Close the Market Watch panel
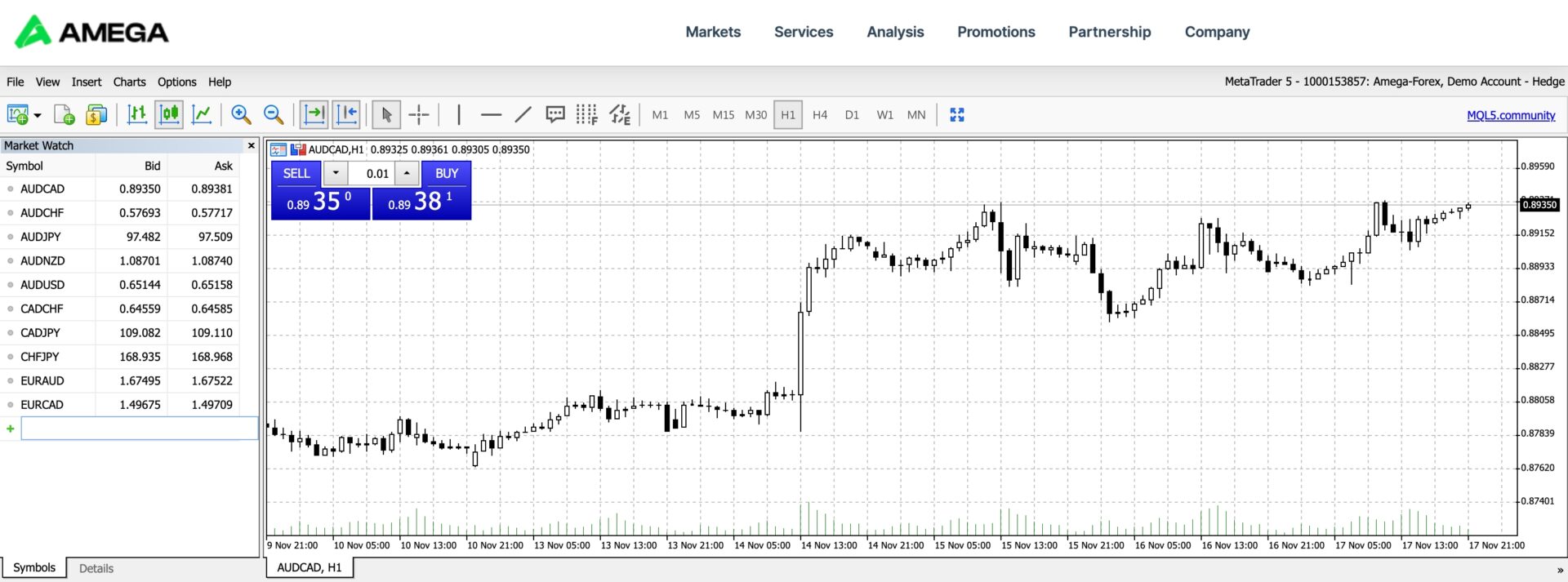Image resolution: width=1568 pixels, height=582 pixels. [x=251, y=145]
